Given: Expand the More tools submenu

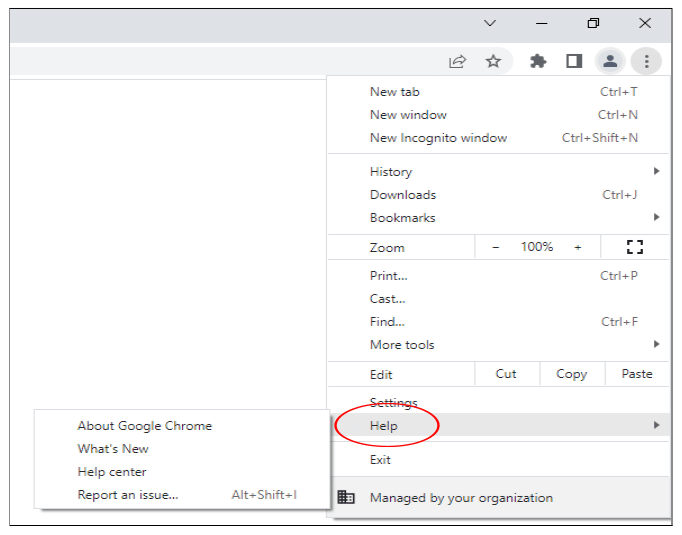Looking at the screenshot, I should coord(498,345).
